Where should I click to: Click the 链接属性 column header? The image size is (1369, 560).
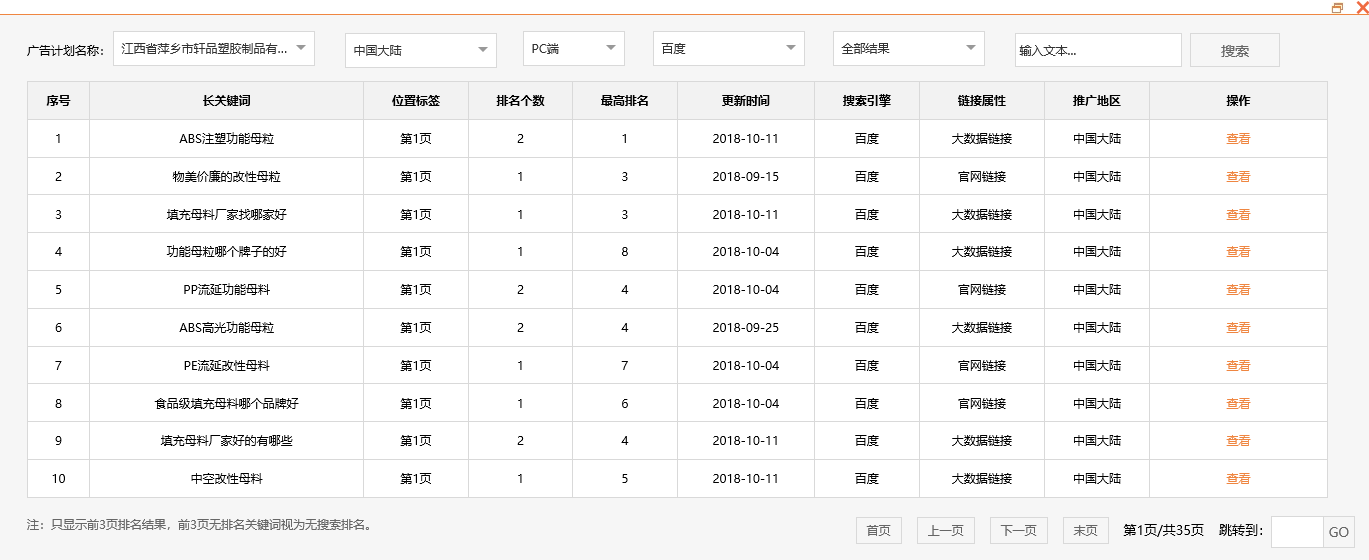point(982,101)
